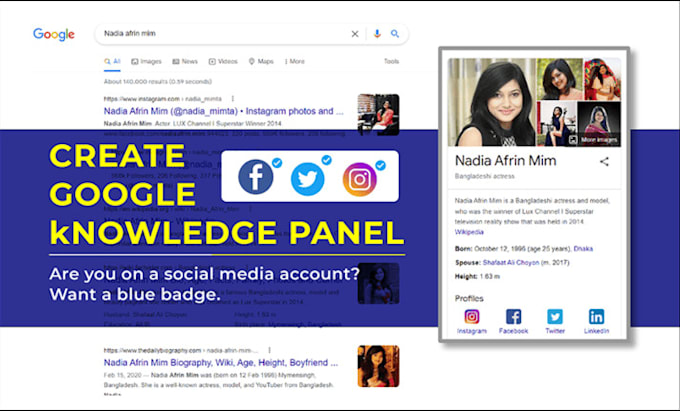Viewport: 680px width, 411px height.
Task: Switch to the Images tab
Action: 147,62
